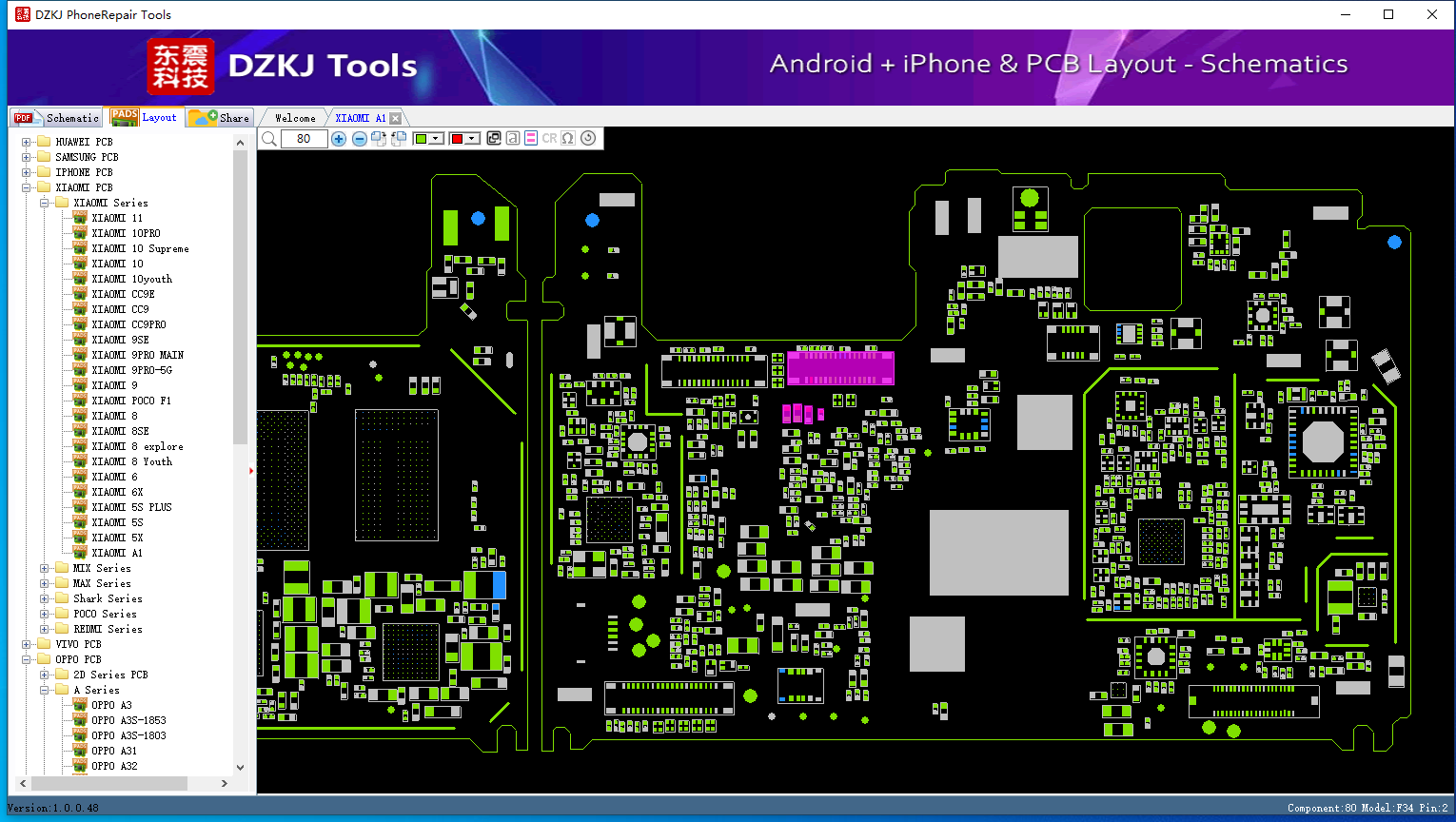Screen dimensions: 1456x822
Task: Click the tree panel's scroll up arrow
Action: [240, 143]
